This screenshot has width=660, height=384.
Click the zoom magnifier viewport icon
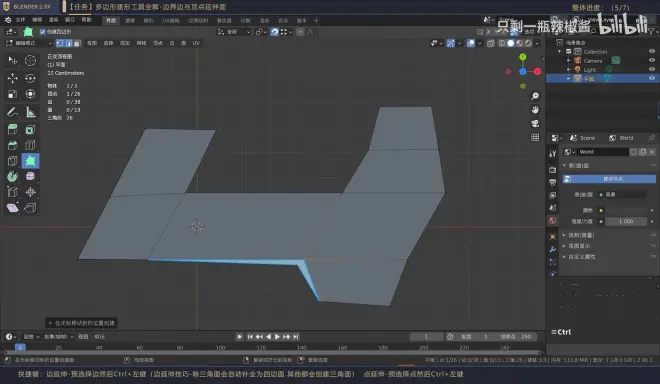pos(535,96)
